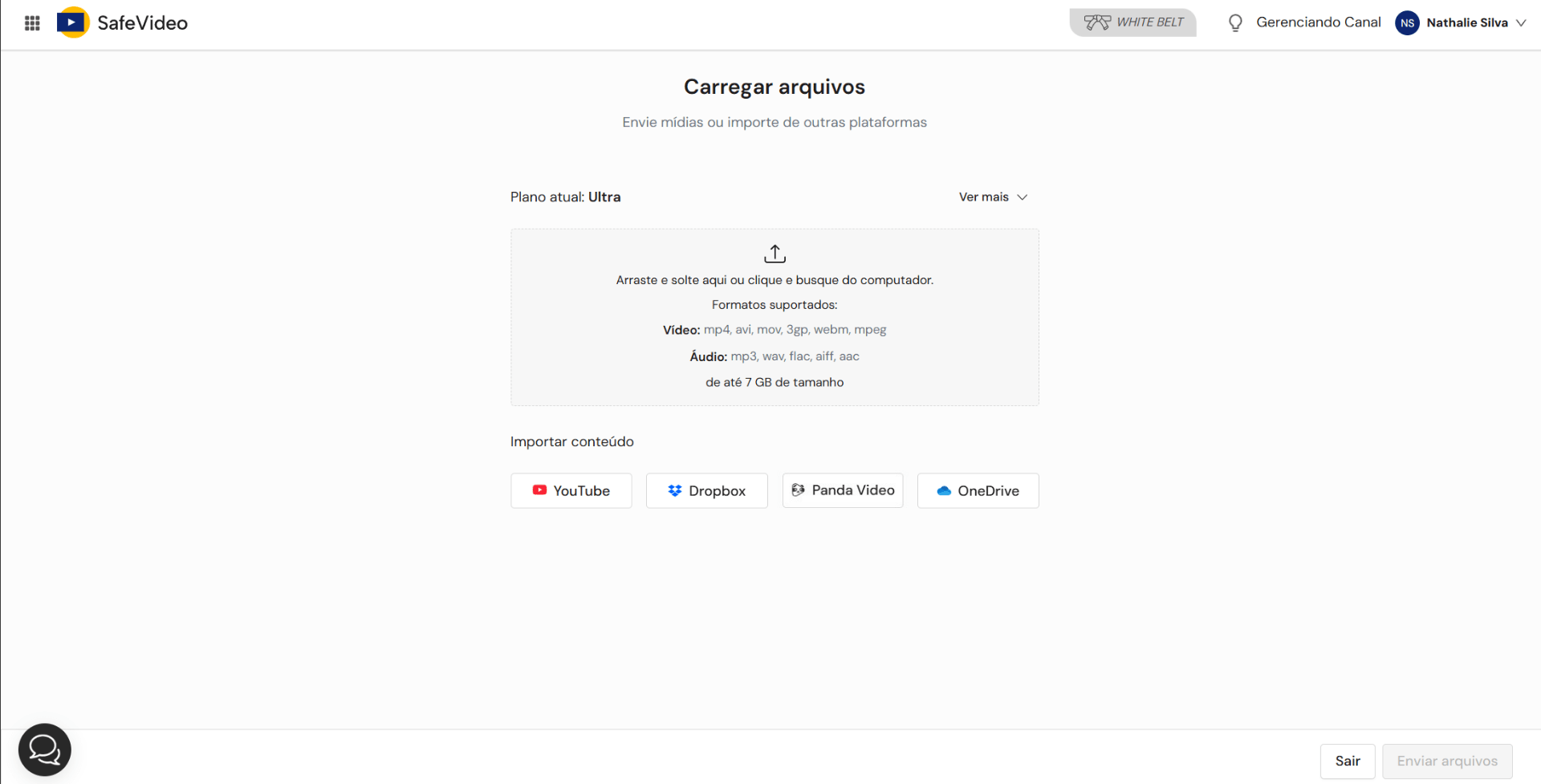Click the SafeVideo play logo icon
Screen dimensions: 1541x784
point(73,22)
